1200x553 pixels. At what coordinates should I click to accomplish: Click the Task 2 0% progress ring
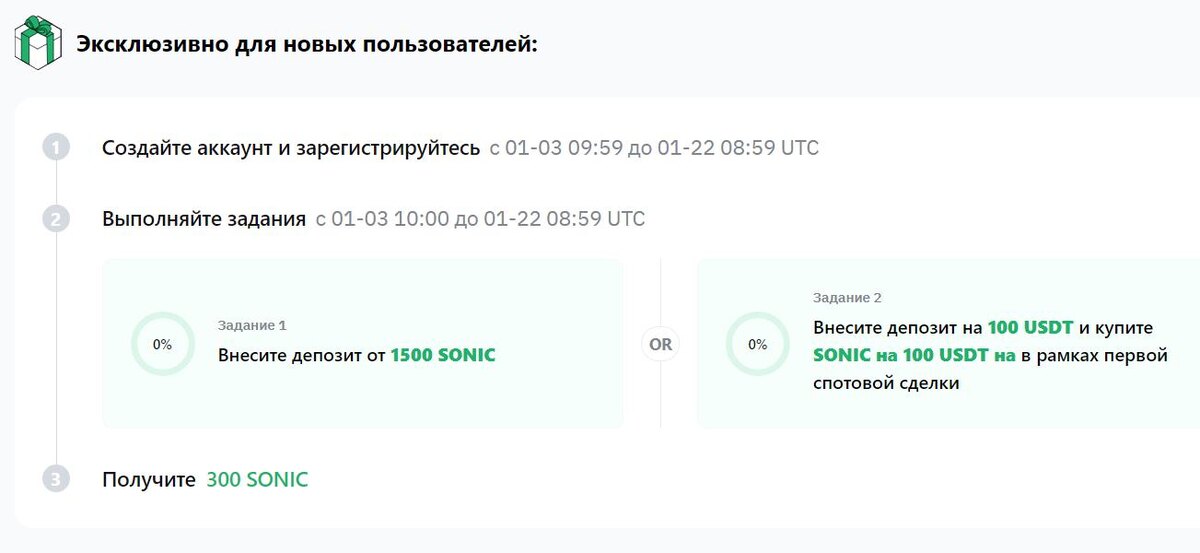tap(757, 344)
